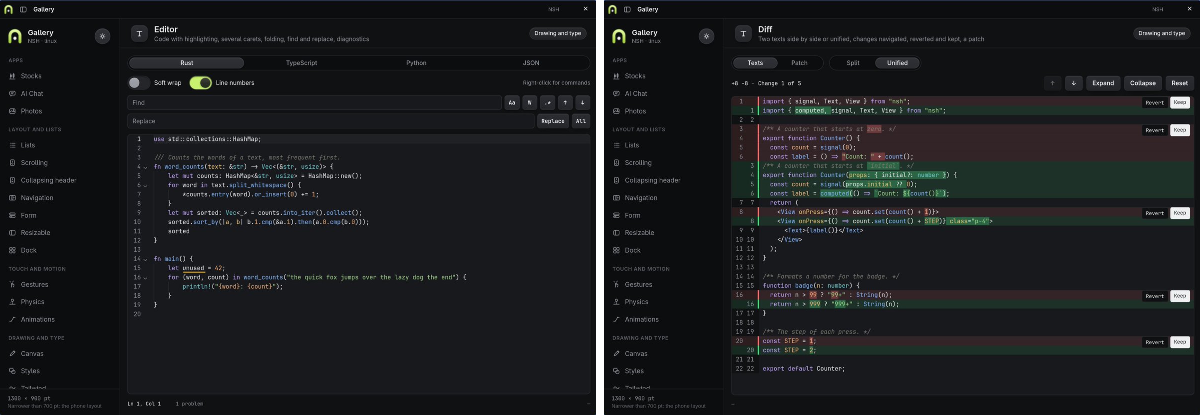Enable whole word (W) search option

click(529, 102)
